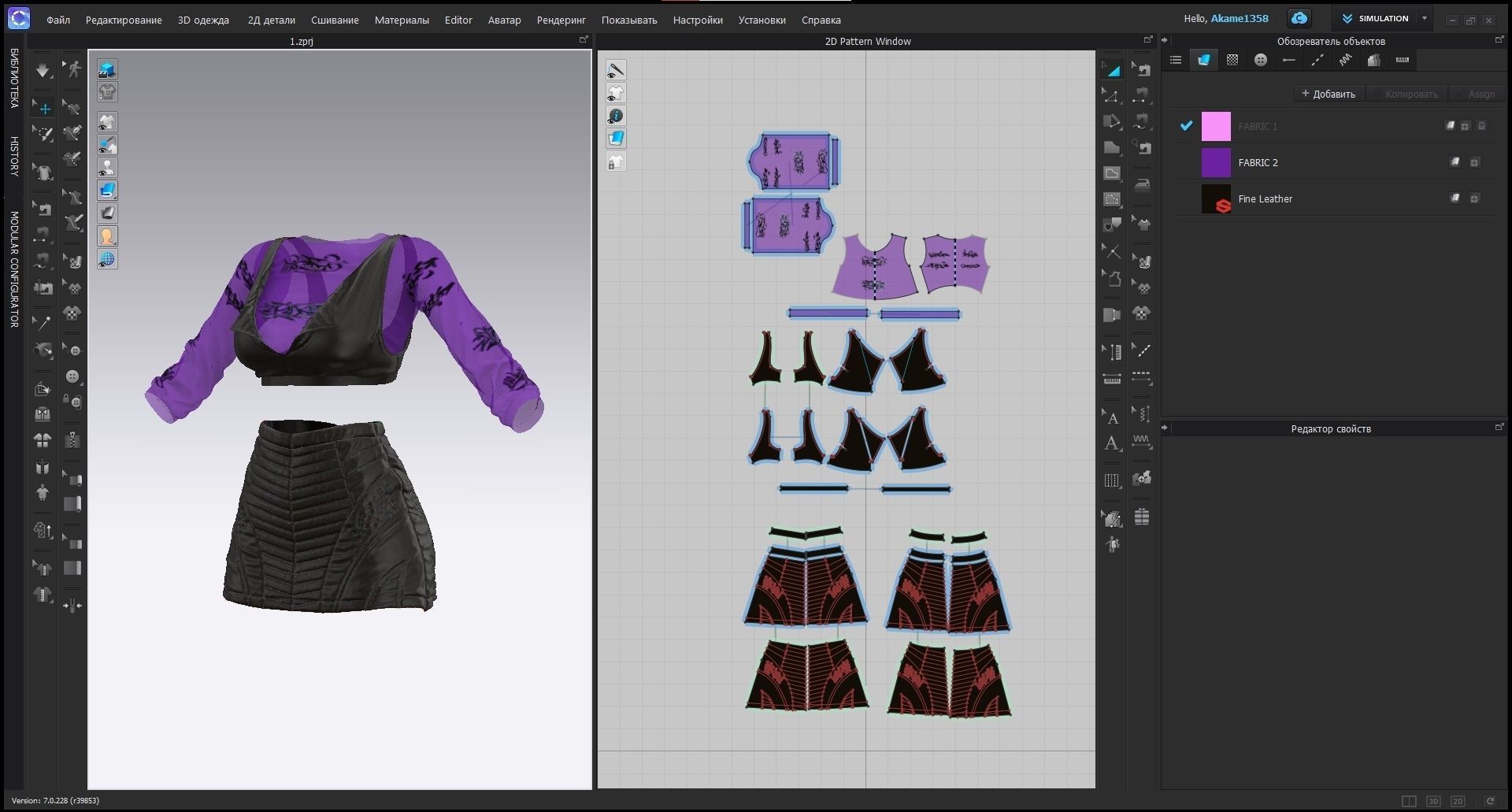Select the Transform Pattern tool
The height and width of the screenshot is (812, 1512).
pyautogui.click(x=1113, y=69)
